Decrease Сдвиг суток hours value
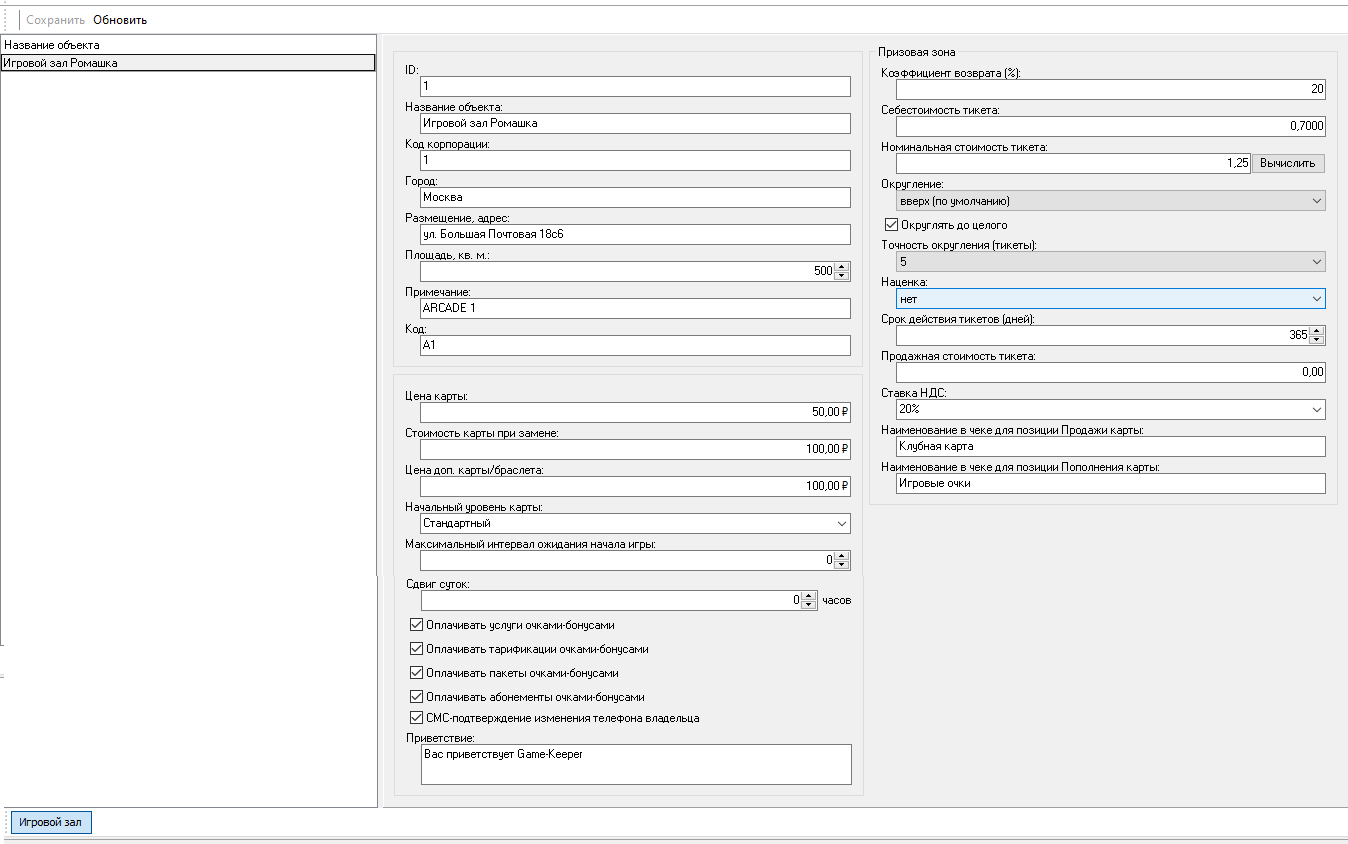The image size is (1348, 844). [809, 605]
